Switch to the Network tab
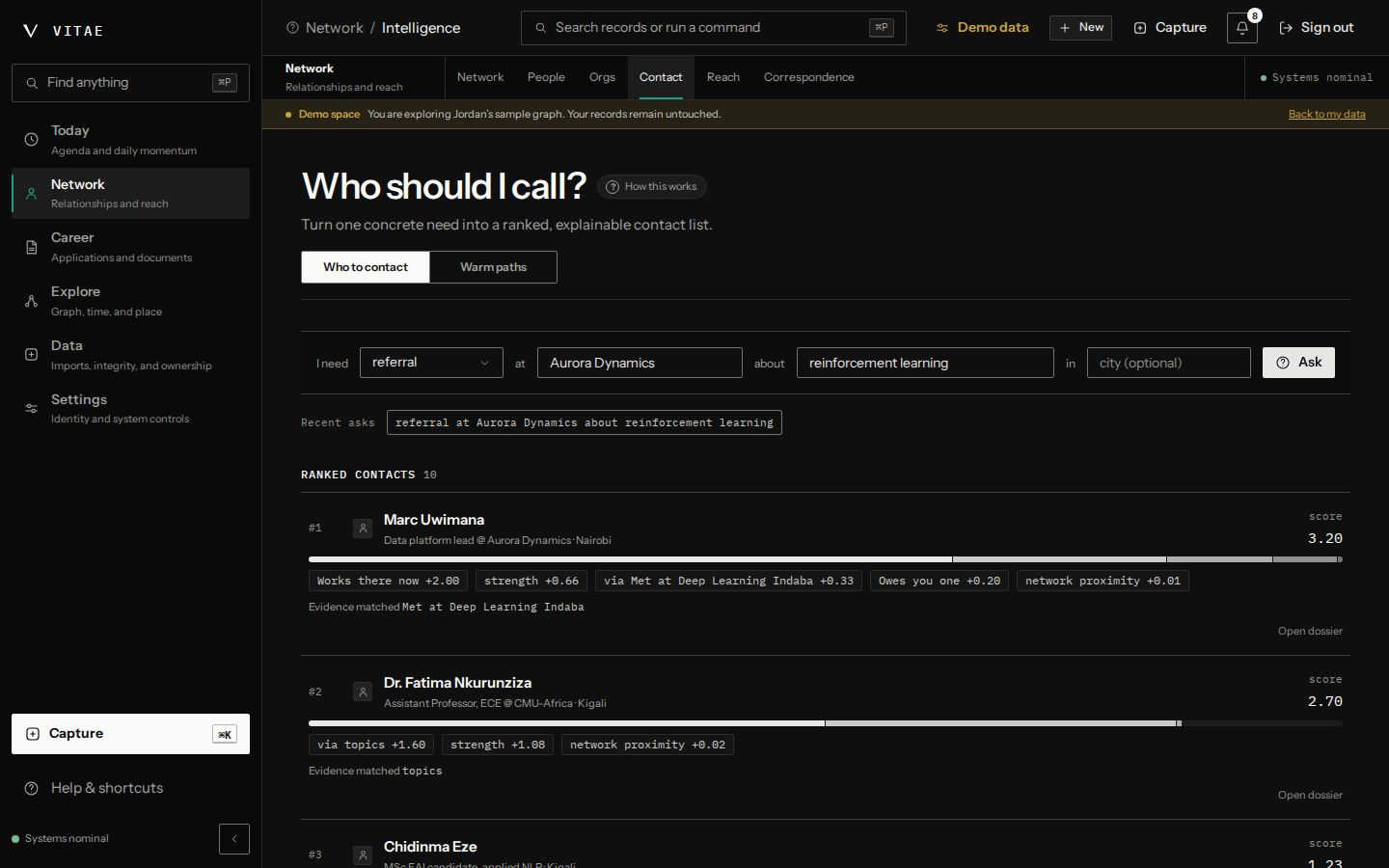This screenshot has height=868, width=1389. tap(480, 77)
